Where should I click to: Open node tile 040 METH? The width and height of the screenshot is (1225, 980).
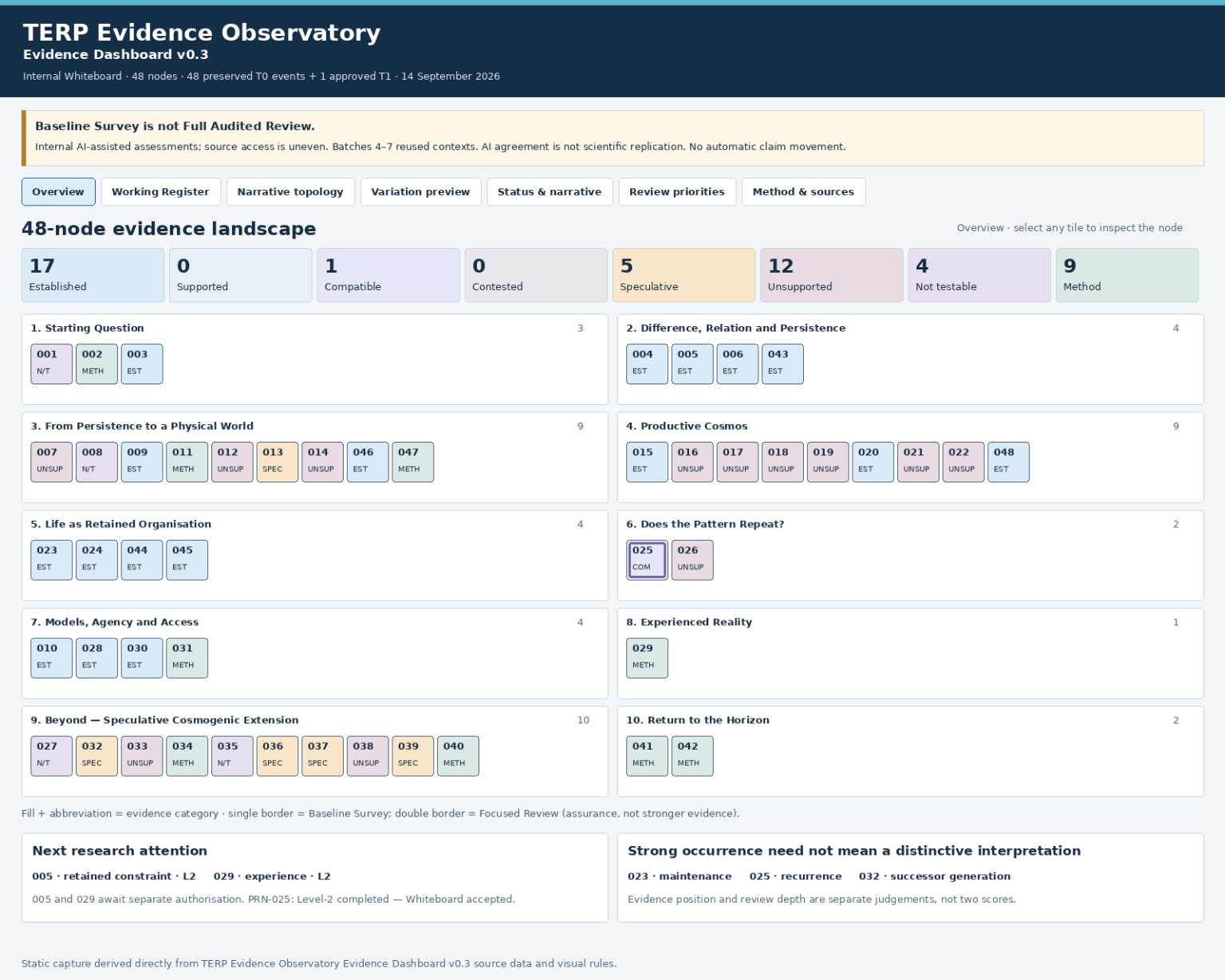click(459, 756)
